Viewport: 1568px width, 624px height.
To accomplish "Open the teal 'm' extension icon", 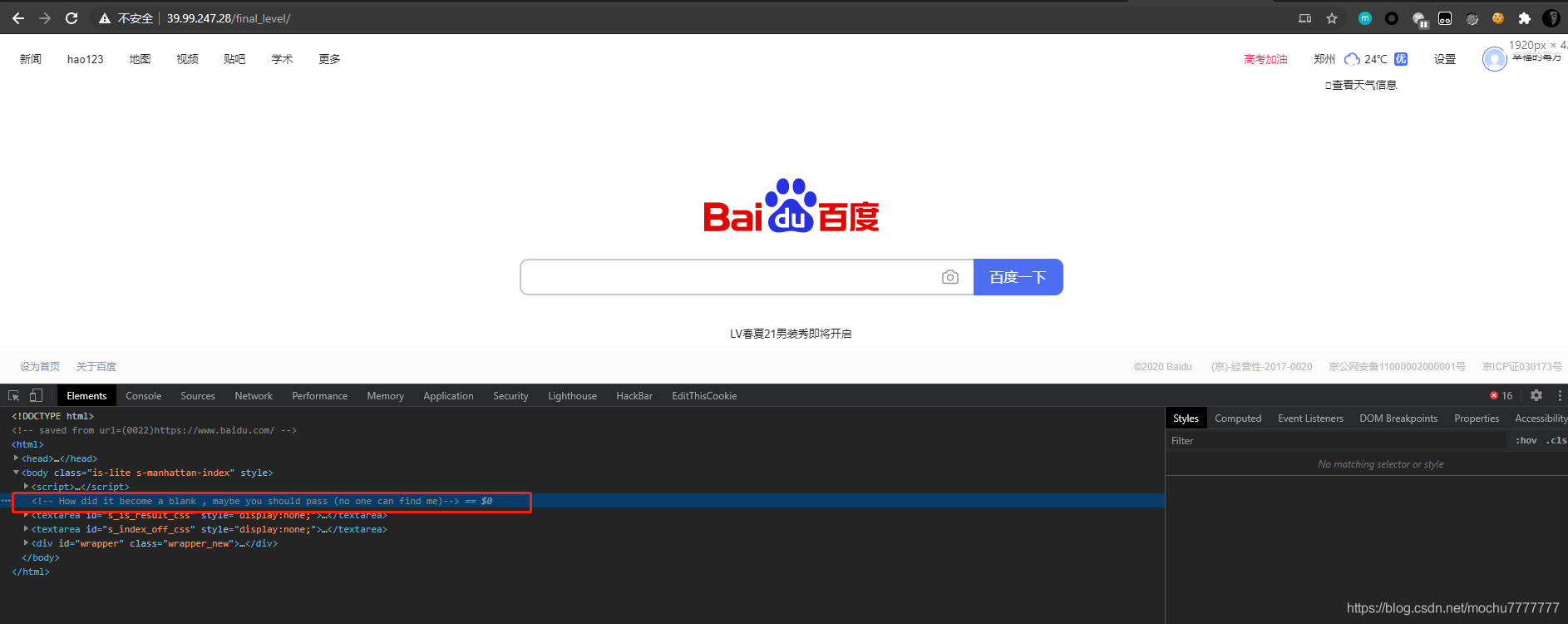I will (1365, 18).
